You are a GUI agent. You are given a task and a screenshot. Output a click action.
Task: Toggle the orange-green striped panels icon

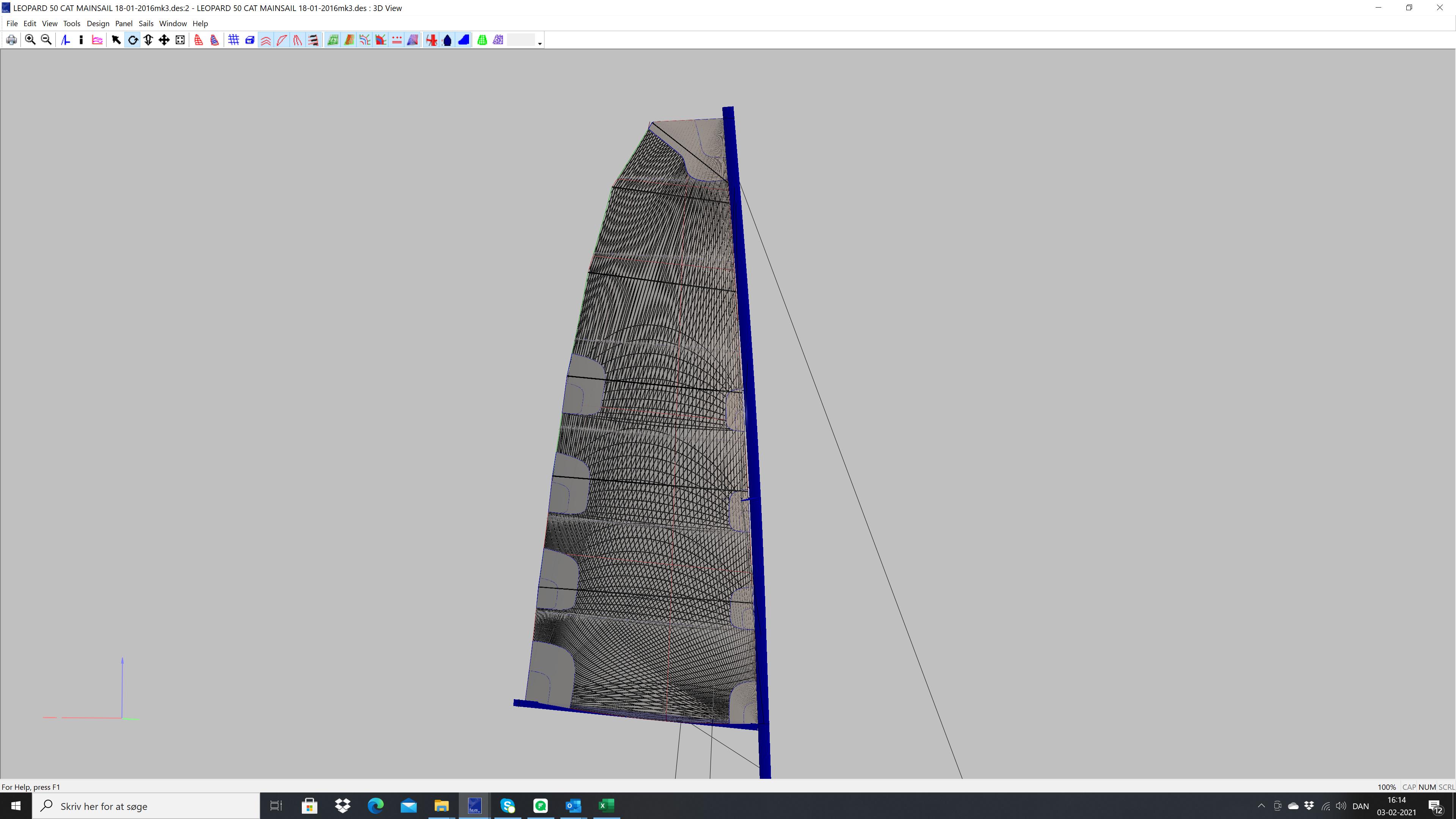click(x=349, y=39)
